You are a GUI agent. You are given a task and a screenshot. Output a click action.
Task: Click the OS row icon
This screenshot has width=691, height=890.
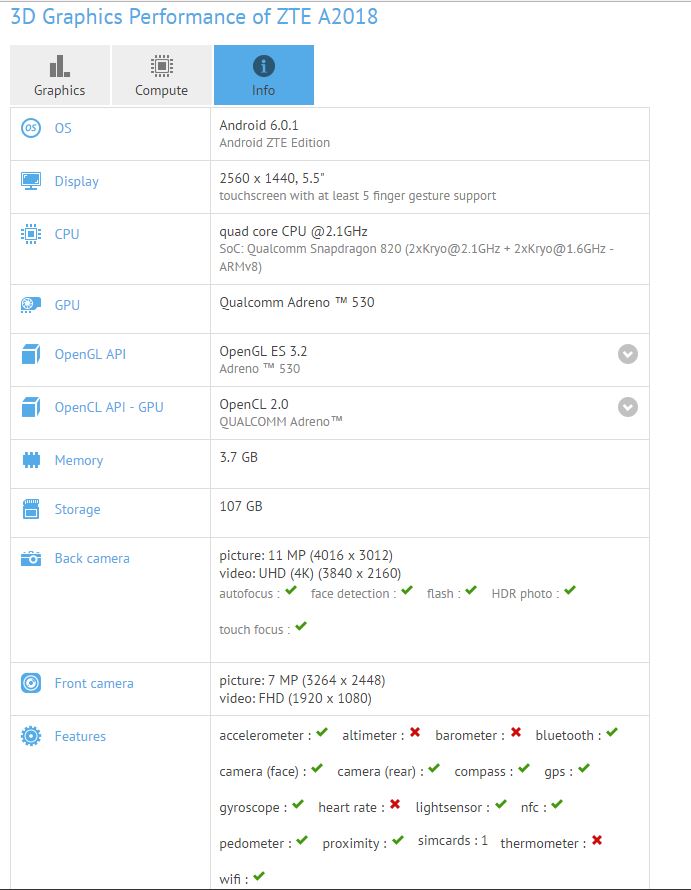coord(31,128)
